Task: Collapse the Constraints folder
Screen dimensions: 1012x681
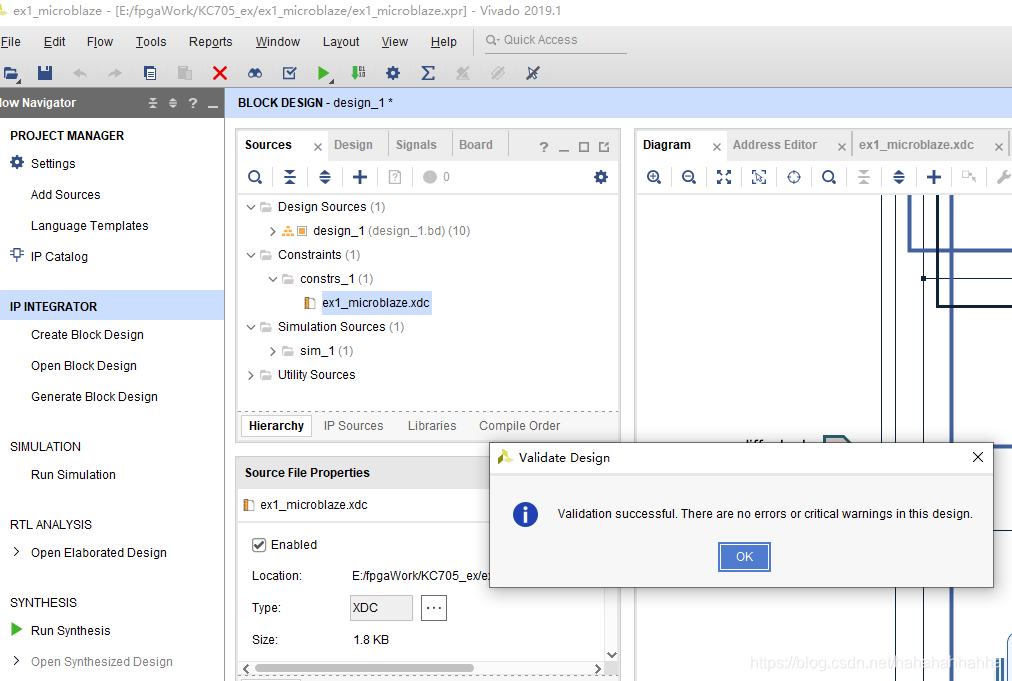Action: 251,255
